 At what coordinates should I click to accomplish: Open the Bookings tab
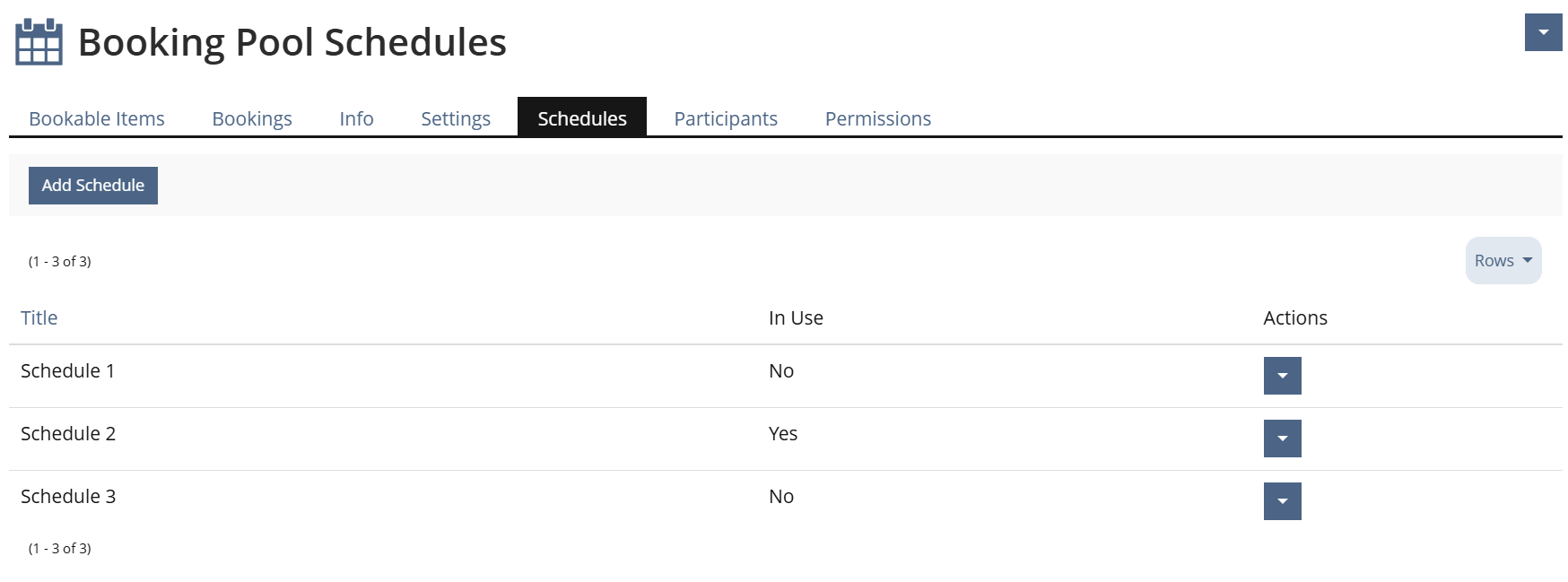pyautogui.click(x=252, y=118)
